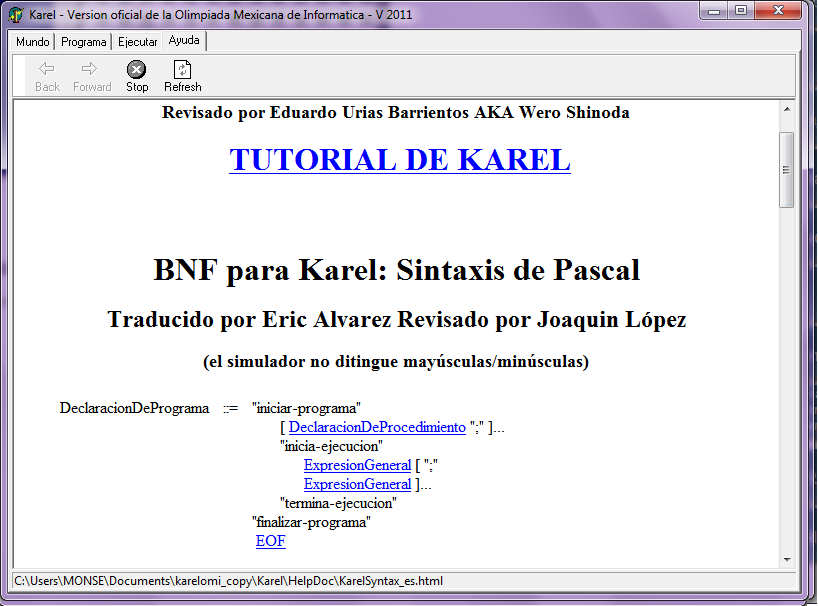Click the second ExpresionGeneral link
Screen dimensions: 818x606
pos(357,484)
